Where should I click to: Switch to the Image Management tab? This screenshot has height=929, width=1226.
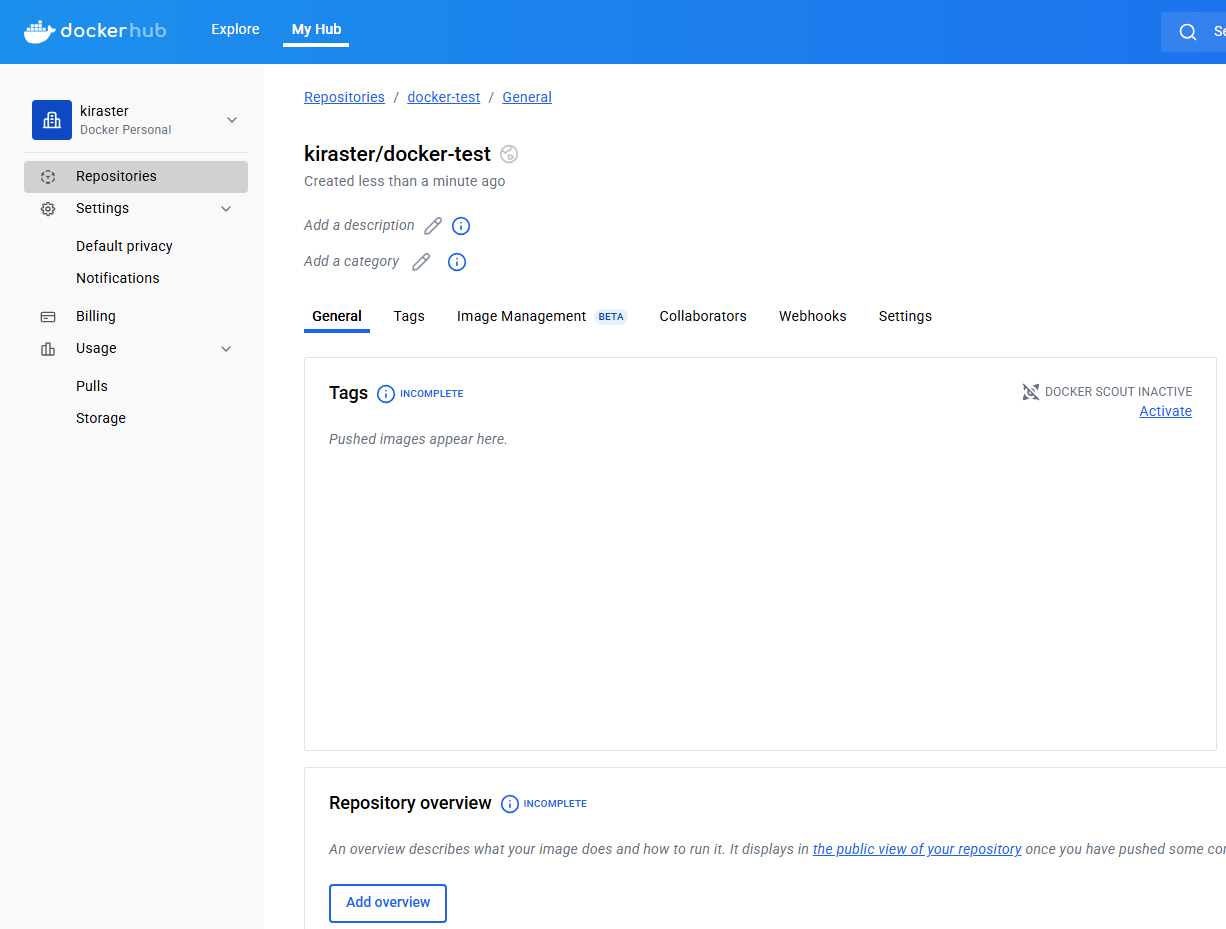tap(521, 316)
